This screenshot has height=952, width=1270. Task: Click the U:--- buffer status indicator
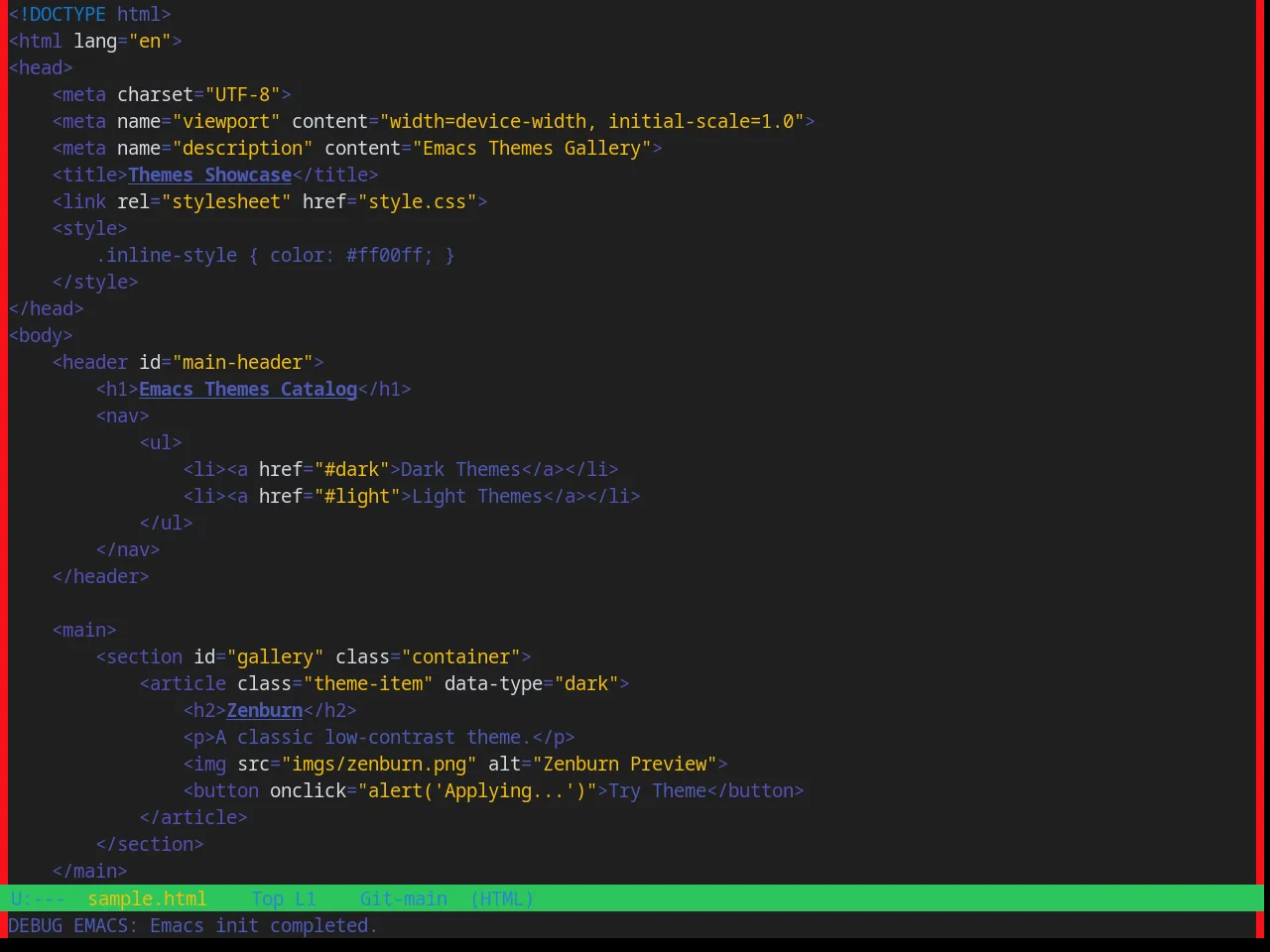click(38, 898)
